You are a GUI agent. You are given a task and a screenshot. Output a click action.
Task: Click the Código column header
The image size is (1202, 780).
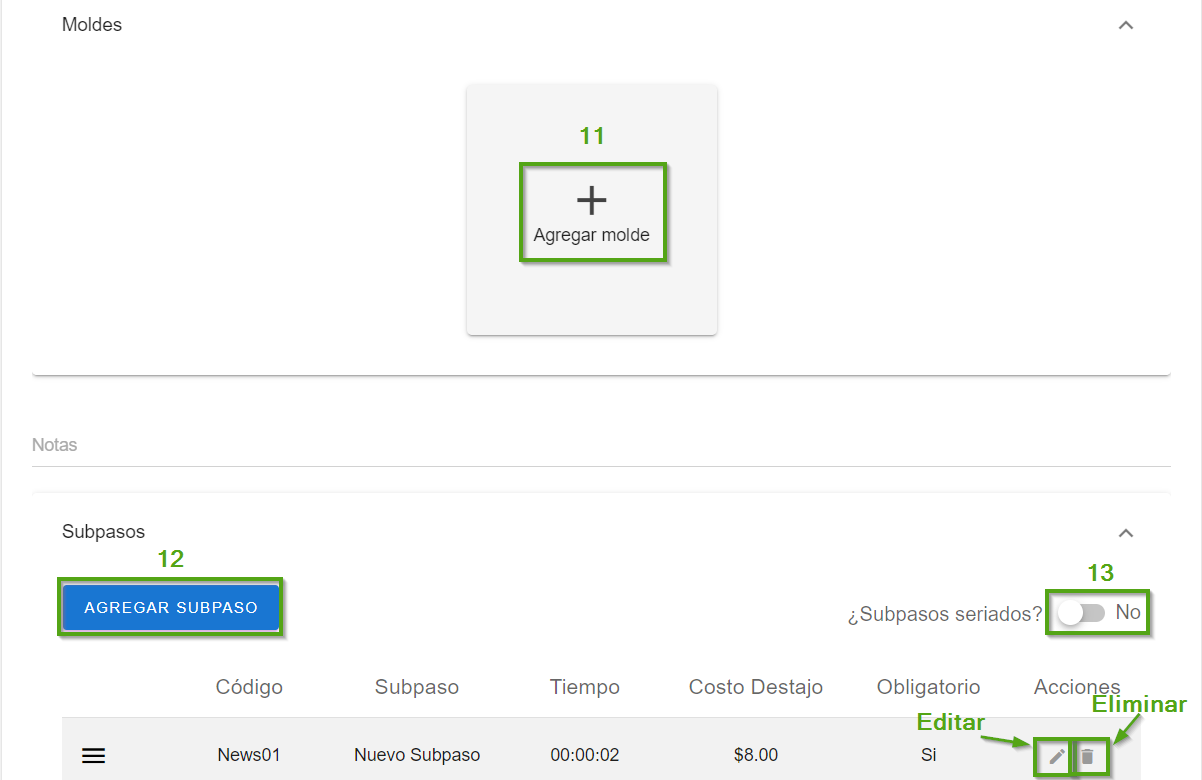pyautogui.click(x=249, y=687)
